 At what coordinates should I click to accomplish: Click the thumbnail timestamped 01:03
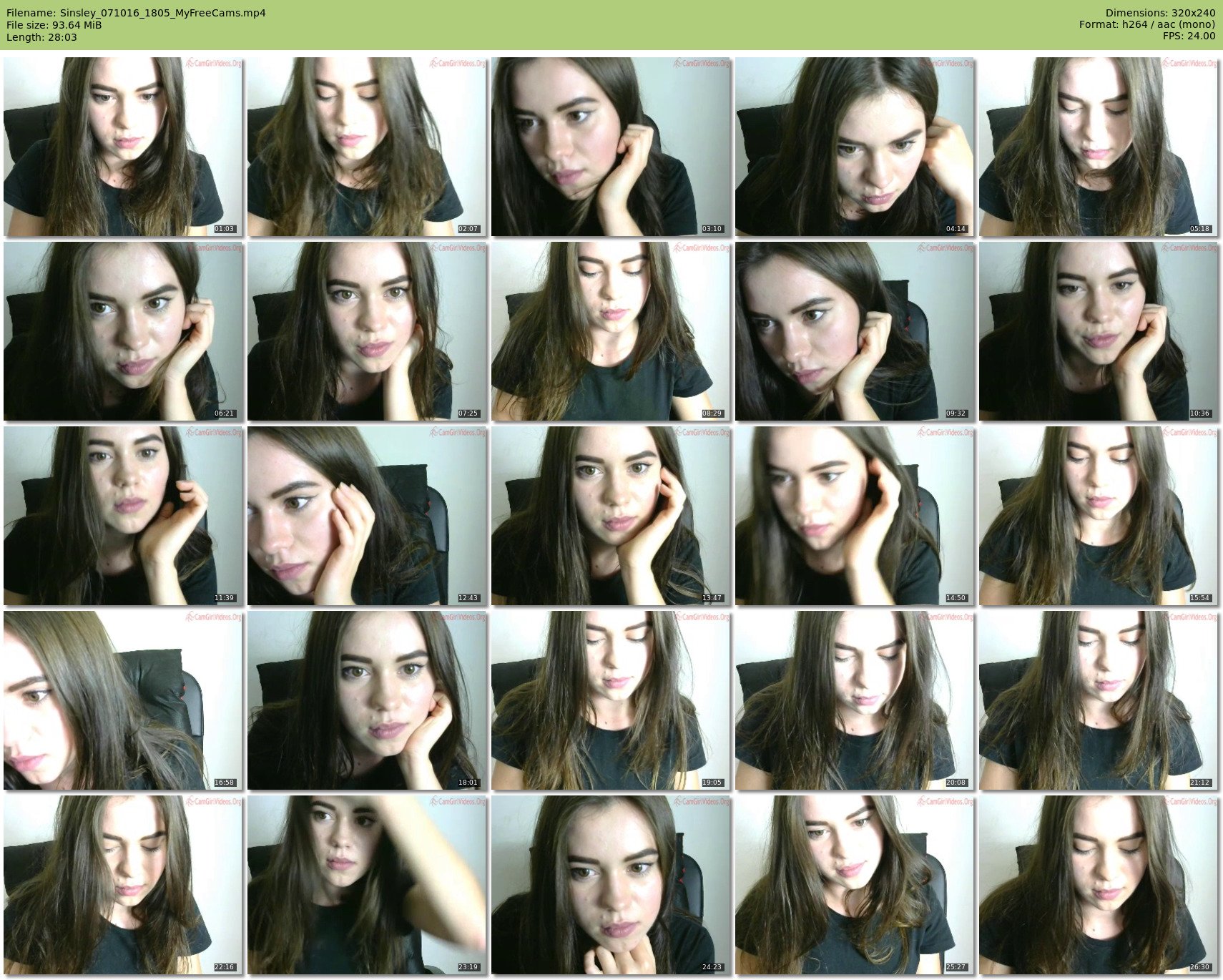tap(122, 147)
